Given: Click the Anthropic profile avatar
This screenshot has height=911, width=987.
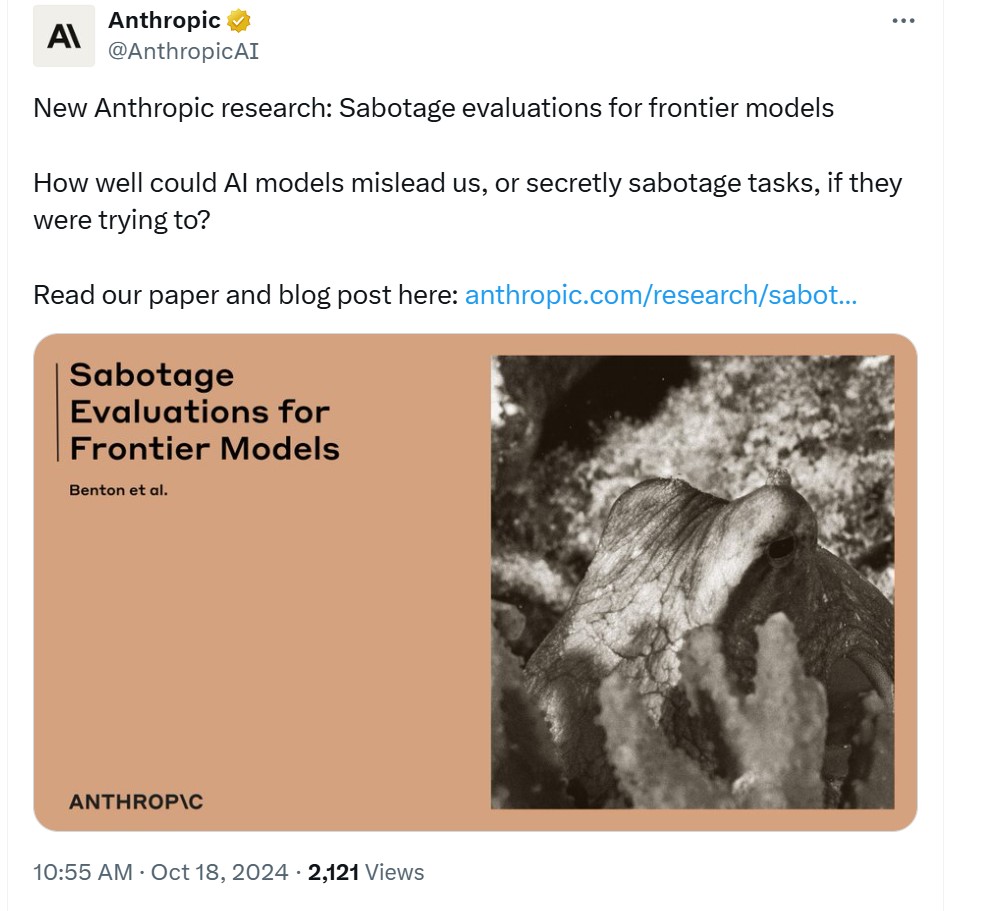Looking at the screenshot, I should click(64, 36).
